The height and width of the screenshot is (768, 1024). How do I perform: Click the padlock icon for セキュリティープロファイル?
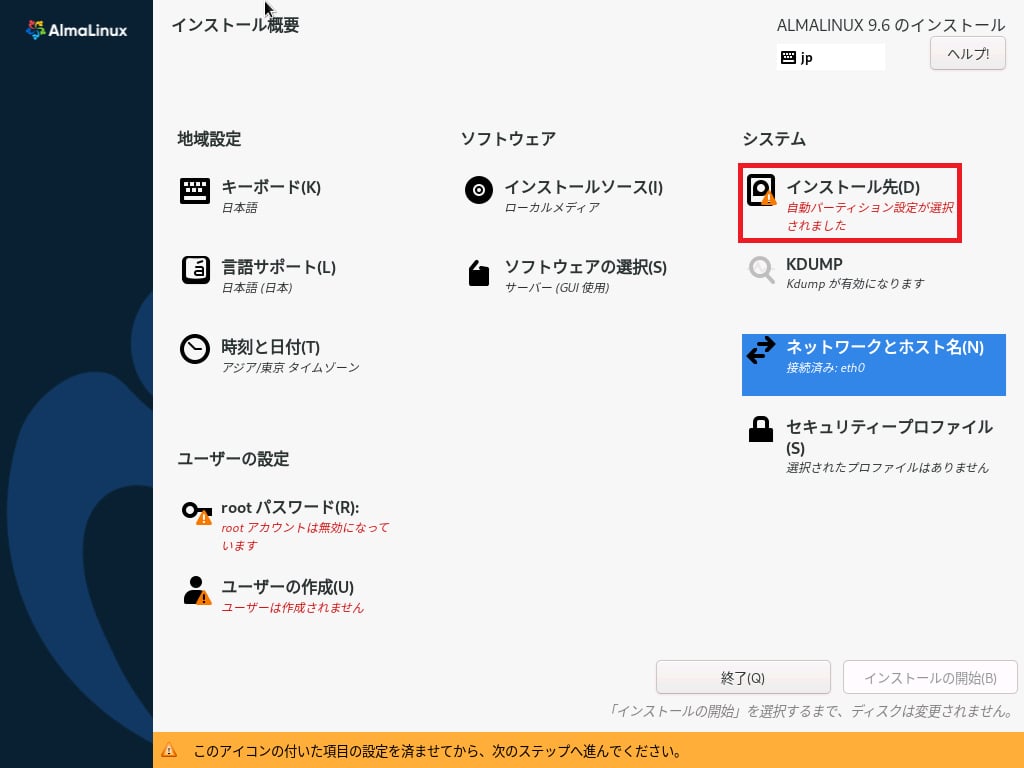click(761, 430)
